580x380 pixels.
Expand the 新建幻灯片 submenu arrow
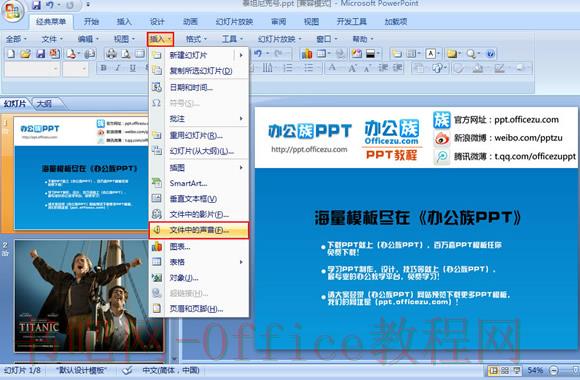[241, 55]
